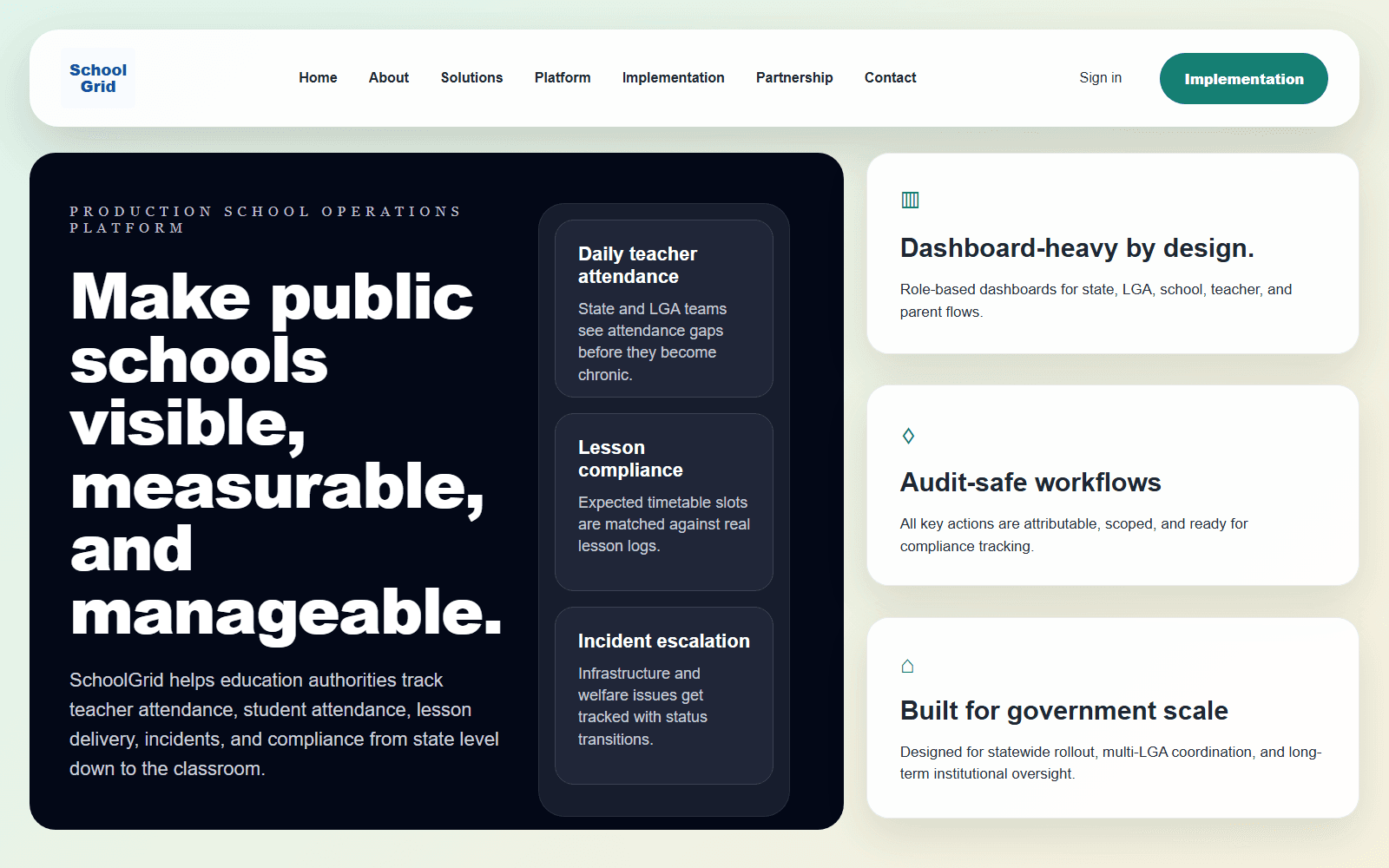Select the Lesson compliance card
The width and height of the screenshot is (1389, 868).
pos(664,502)
